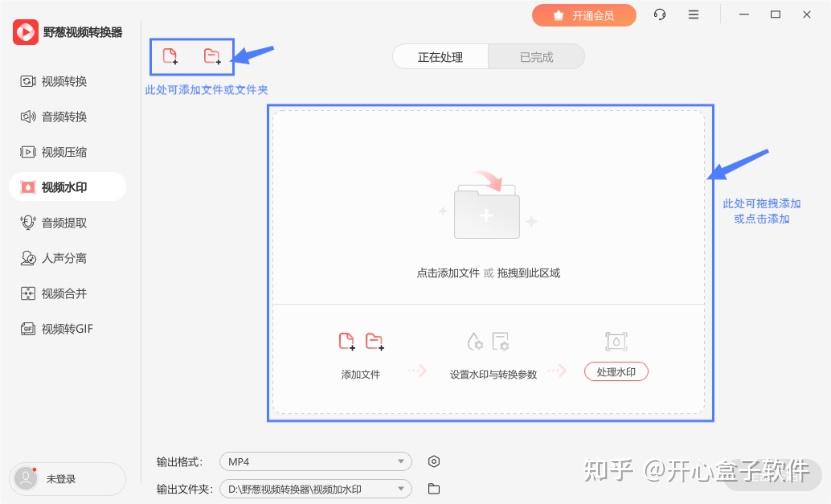Screen dimensions: 831x504
Task: Open the 输出格式 MP4 dropdown
Action: click(316, 462)
